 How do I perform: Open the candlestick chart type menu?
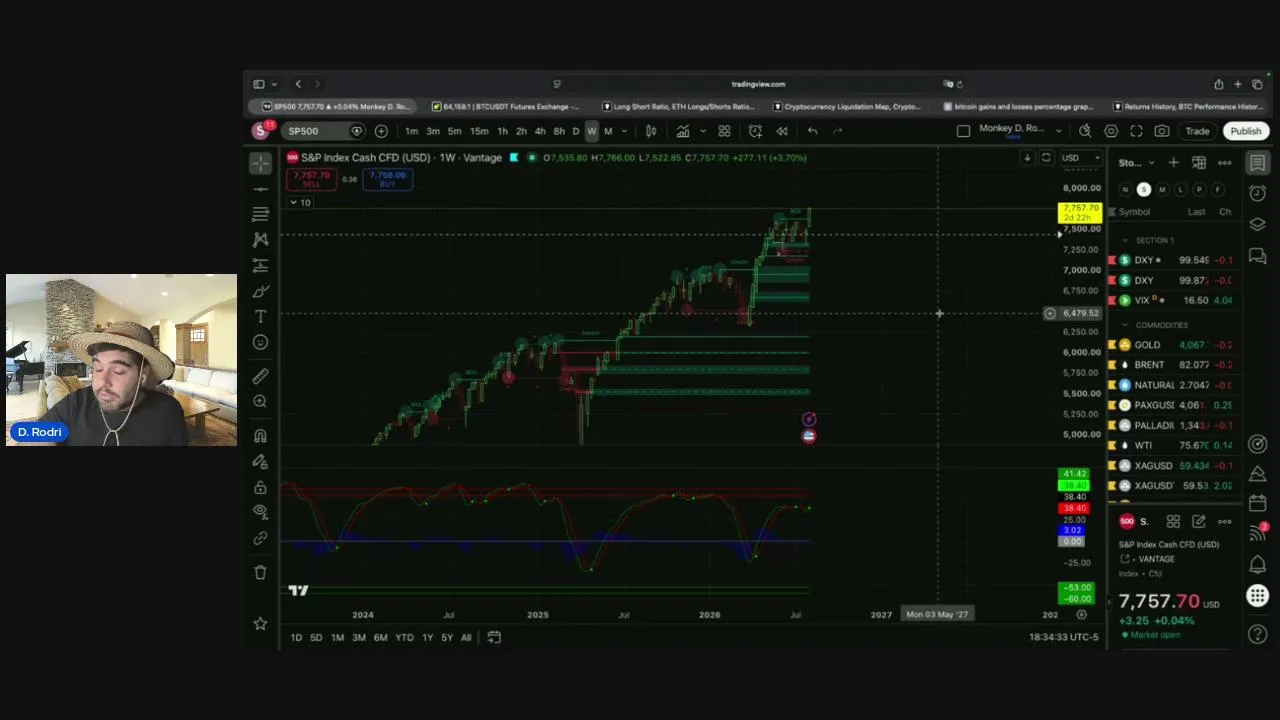(x=651, y=131)
